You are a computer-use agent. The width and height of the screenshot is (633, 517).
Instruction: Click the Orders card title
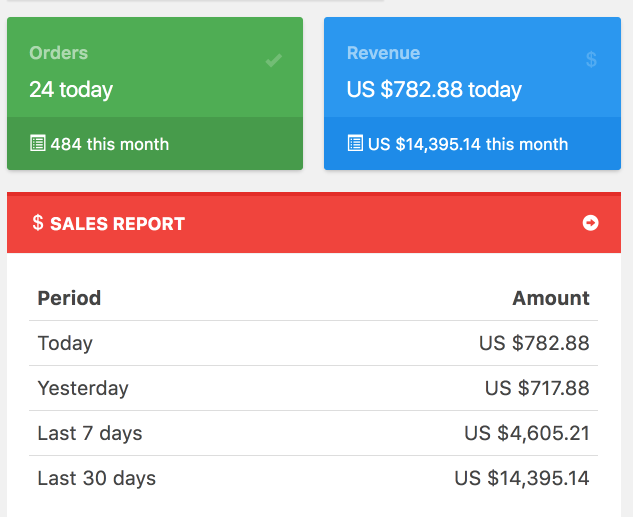click(59, 53)
